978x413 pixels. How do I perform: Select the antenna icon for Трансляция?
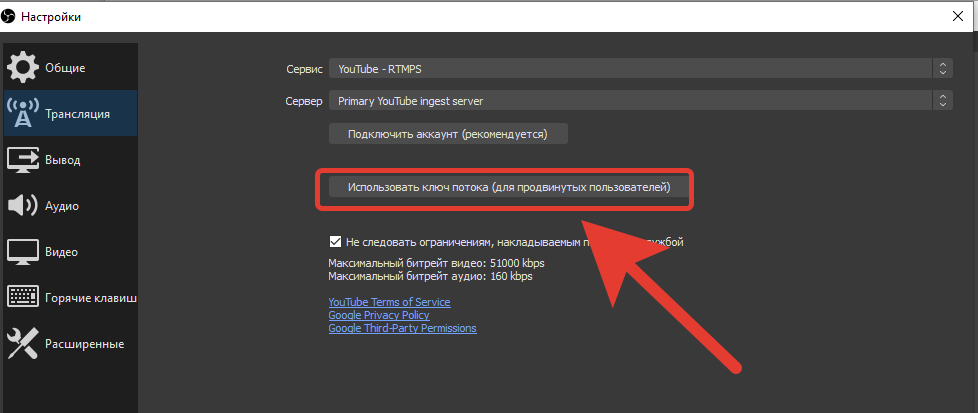tap(23, 114)
